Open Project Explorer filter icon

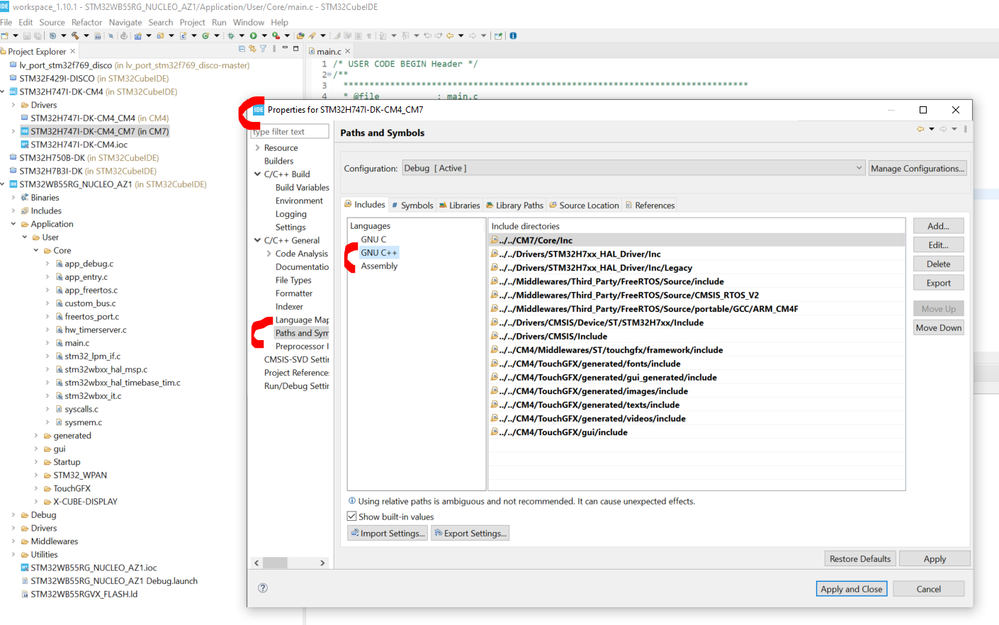pyautogui.click(x=263, y=49)
